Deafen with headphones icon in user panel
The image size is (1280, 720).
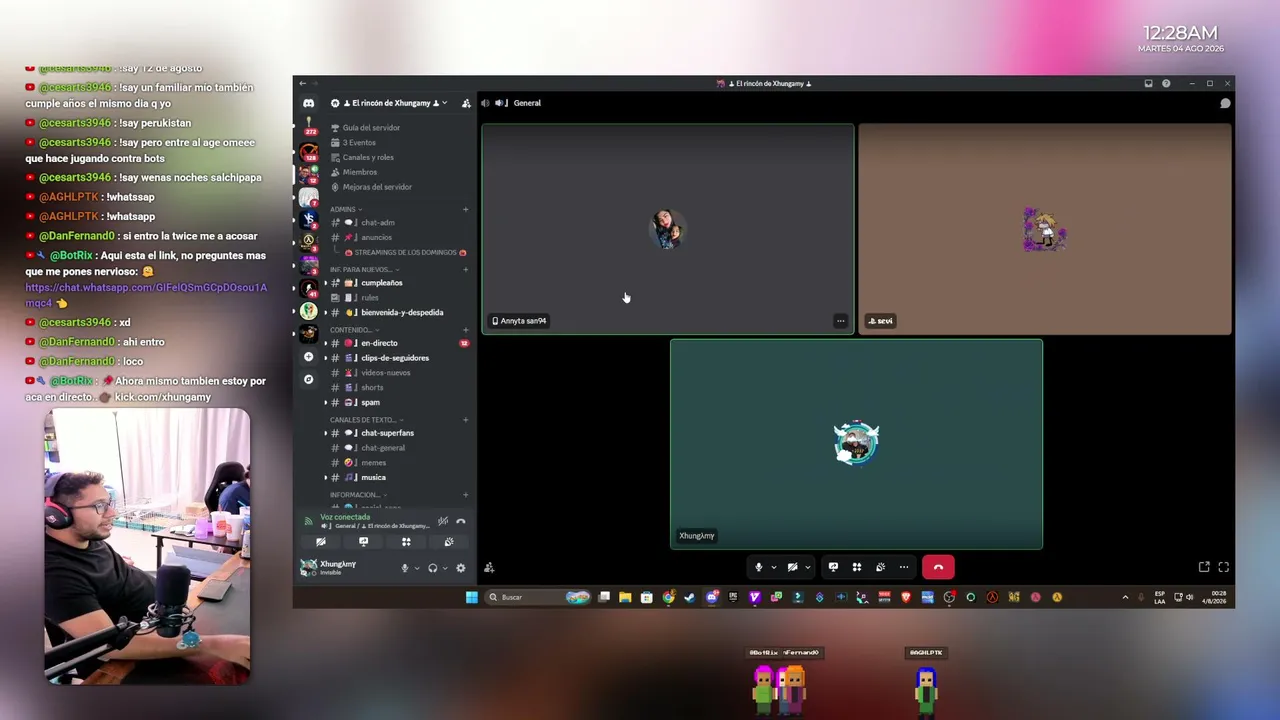coord(433,568)
